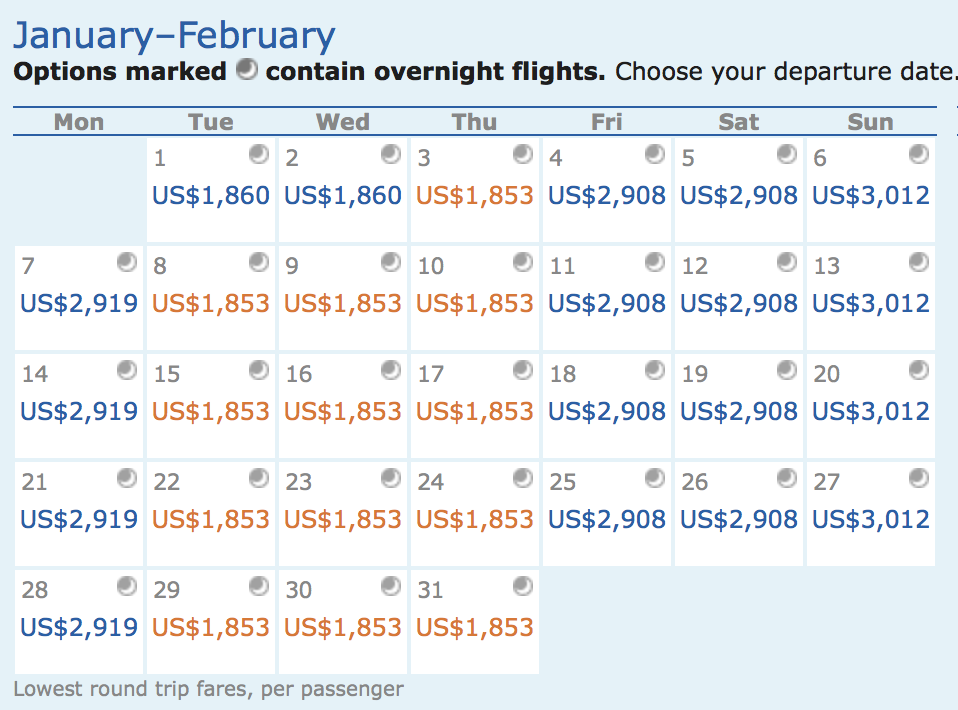Pick US$1,853 fare on January 16

pos(343,411)
